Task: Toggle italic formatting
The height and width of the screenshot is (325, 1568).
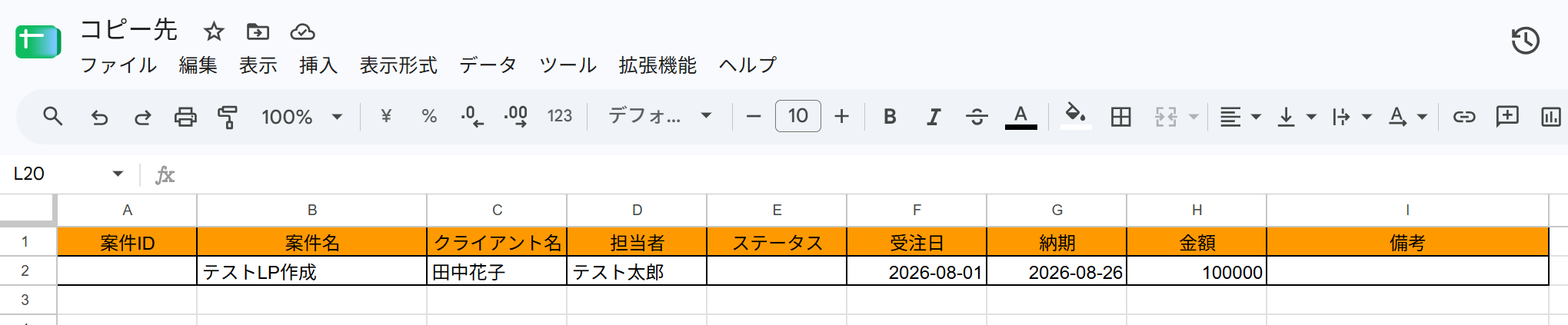Action: [933, 117]
